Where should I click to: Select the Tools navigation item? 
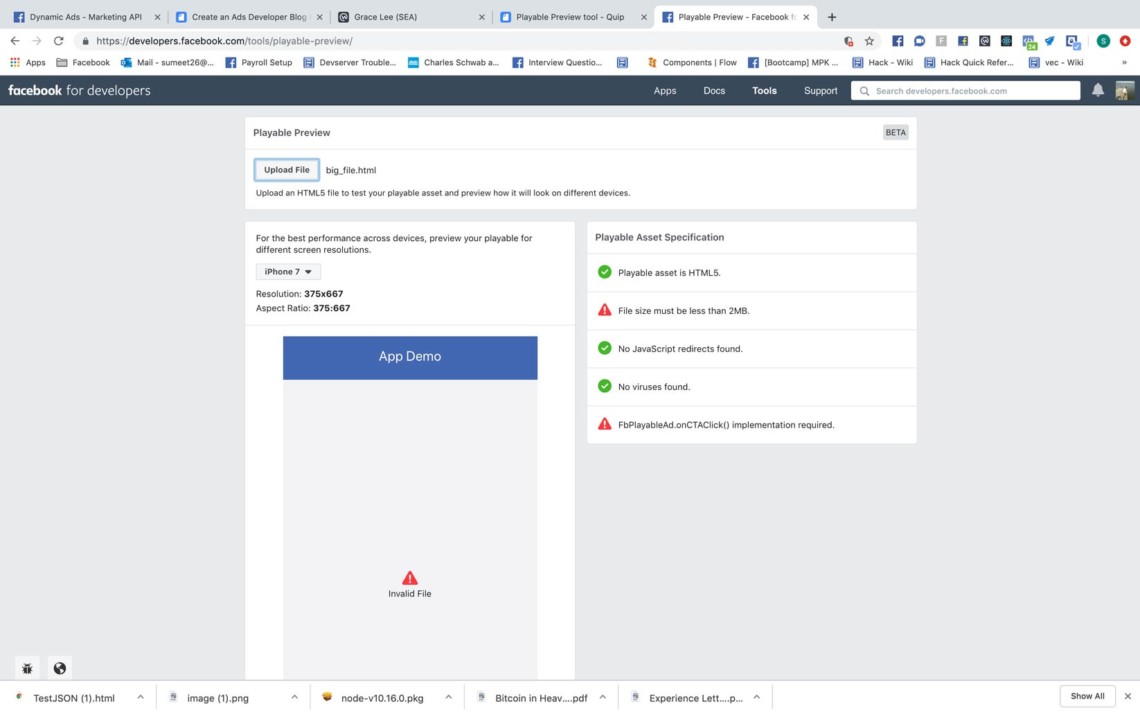tap(764, 90)
